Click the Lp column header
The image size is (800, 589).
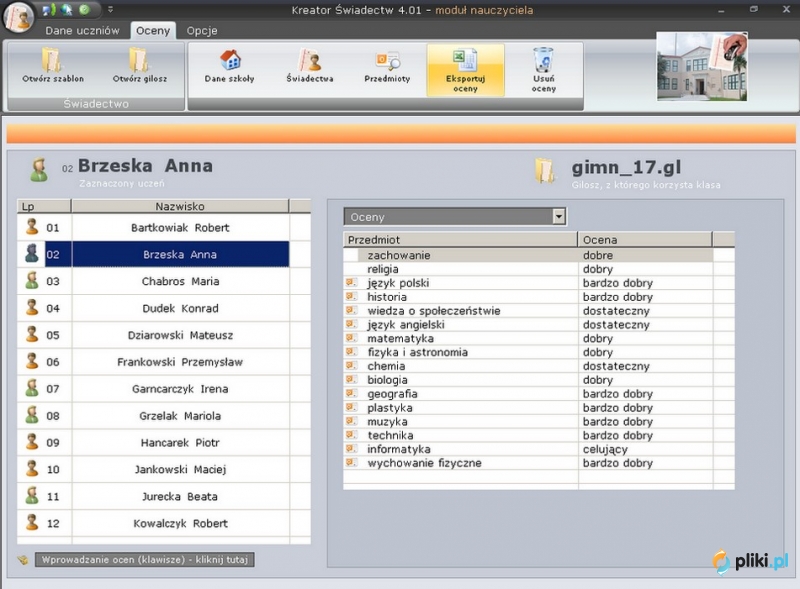pos(44,206)
